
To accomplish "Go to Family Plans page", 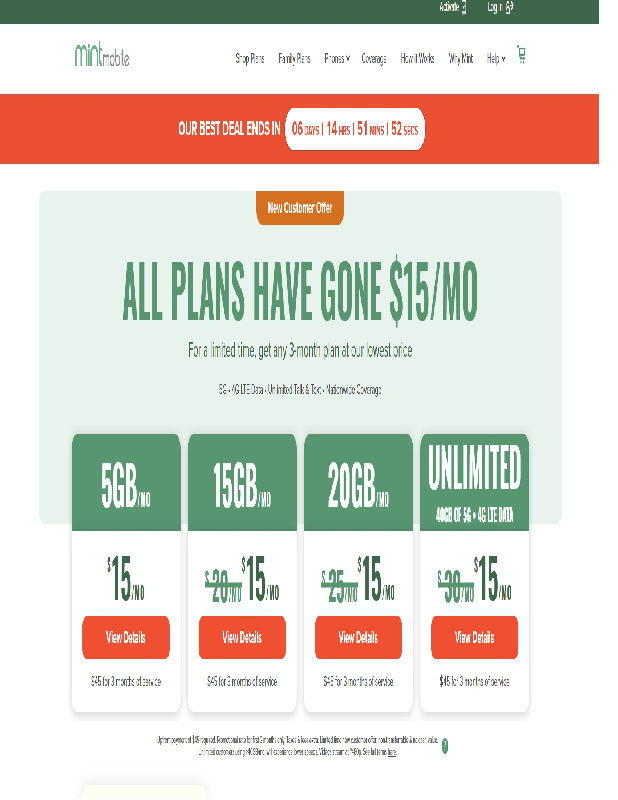I will click(294, 59).
